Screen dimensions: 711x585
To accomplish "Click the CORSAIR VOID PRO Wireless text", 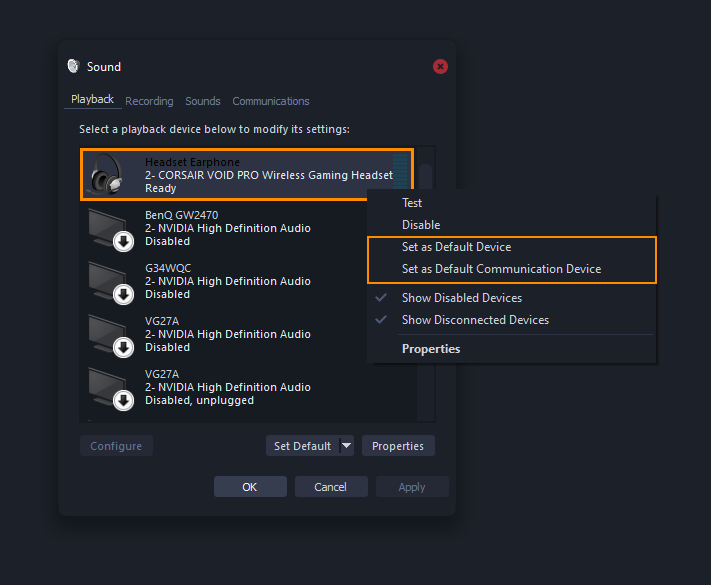I will click(268, 175).
